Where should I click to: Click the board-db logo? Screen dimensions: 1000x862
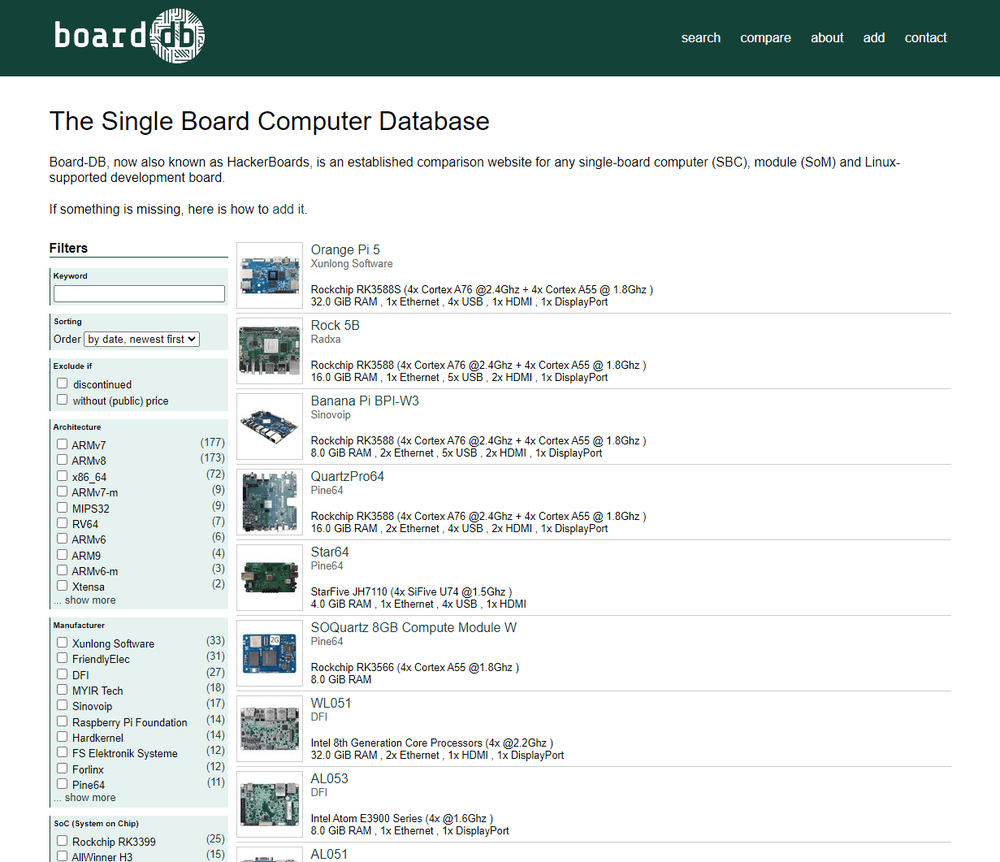coord(129,36)
